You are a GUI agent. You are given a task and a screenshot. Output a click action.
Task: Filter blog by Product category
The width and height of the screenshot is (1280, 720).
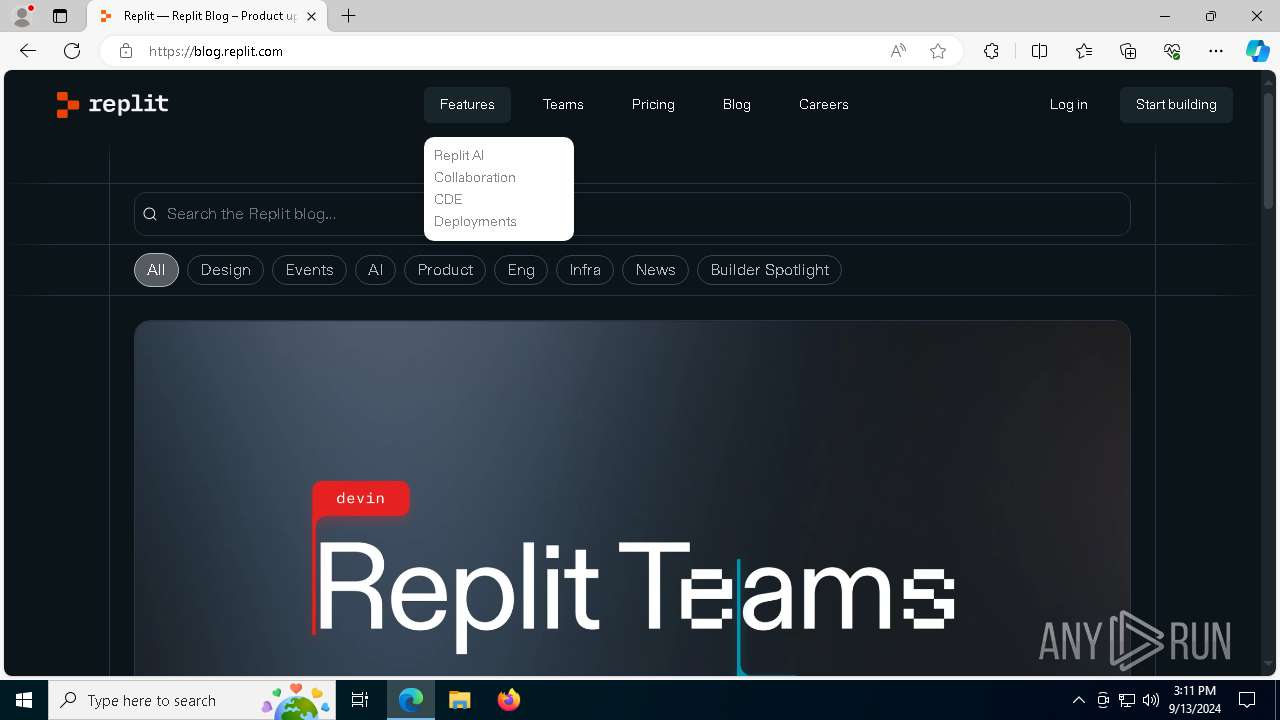445,270
